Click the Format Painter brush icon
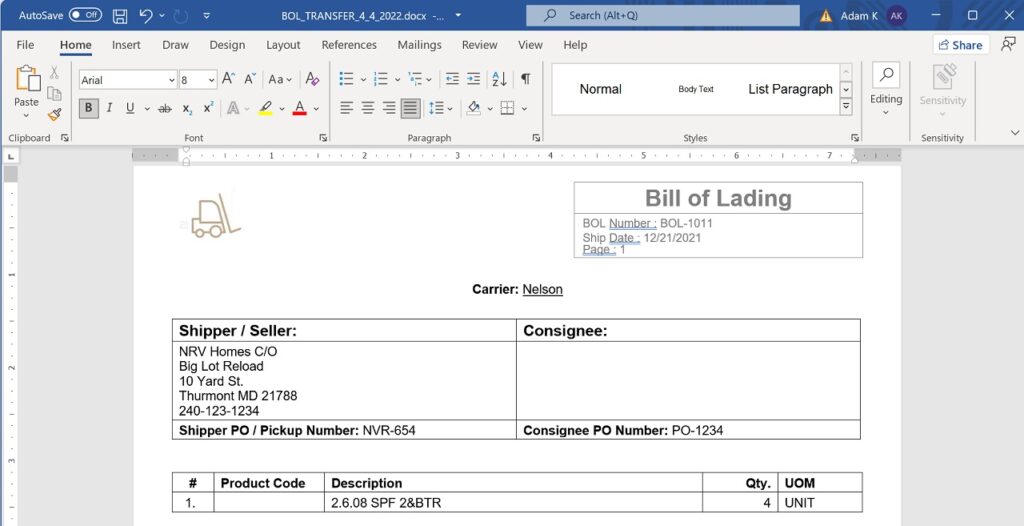 [x=55, y=114]
